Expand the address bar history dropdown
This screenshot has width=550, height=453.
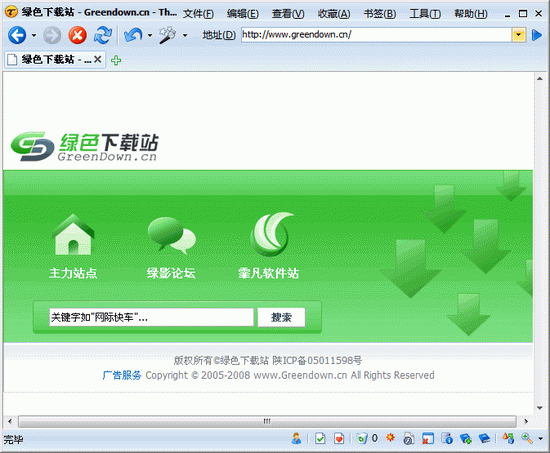(518, 35)
